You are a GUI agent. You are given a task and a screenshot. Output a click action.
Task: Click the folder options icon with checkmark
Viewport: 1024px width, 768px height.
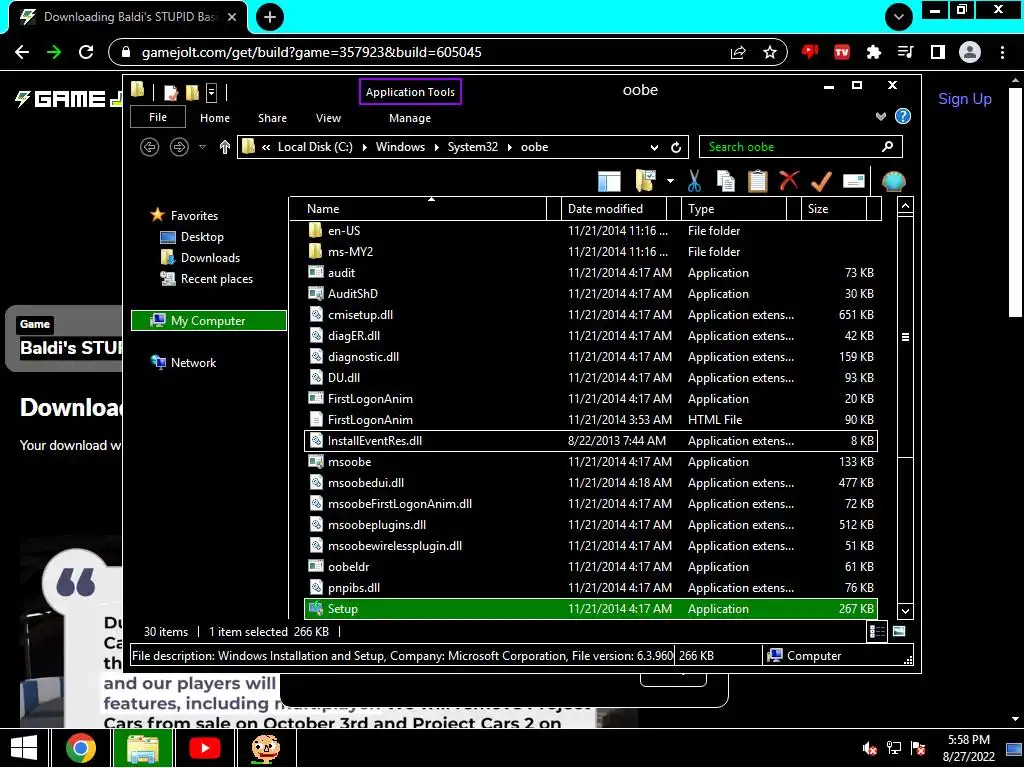(645, 181)
